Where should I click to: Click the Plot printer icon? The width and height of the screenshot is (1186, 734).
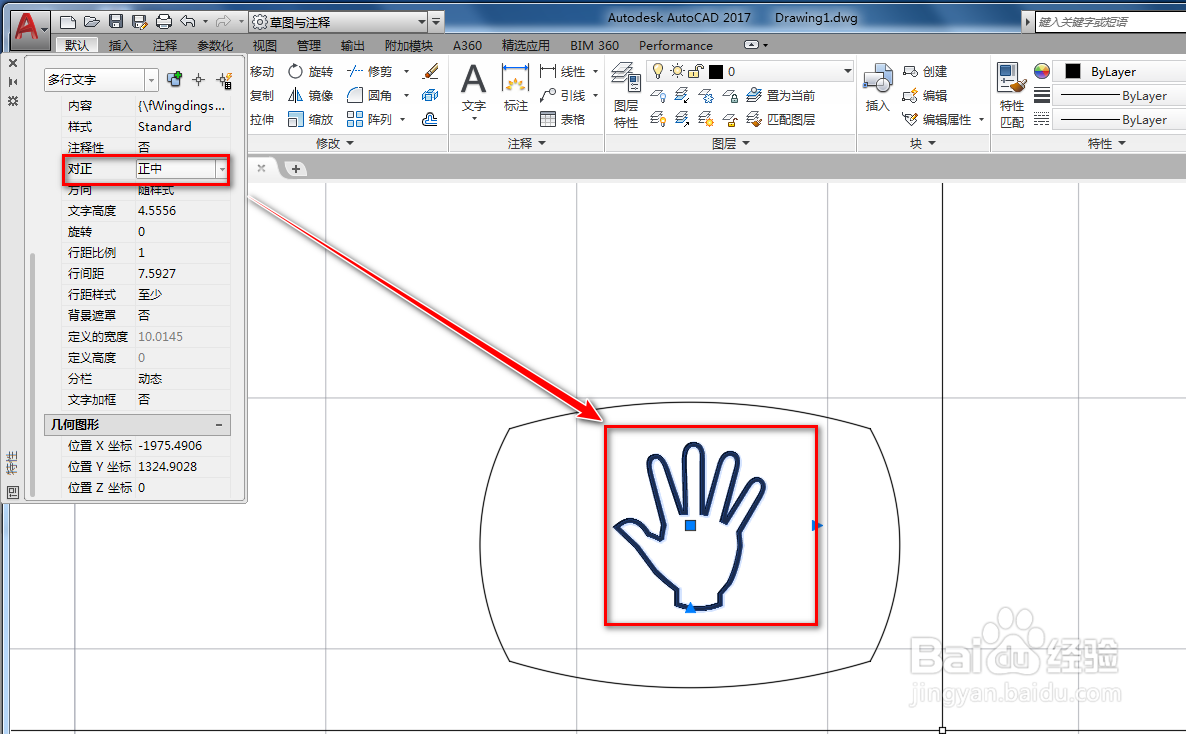tap(163, 22)
